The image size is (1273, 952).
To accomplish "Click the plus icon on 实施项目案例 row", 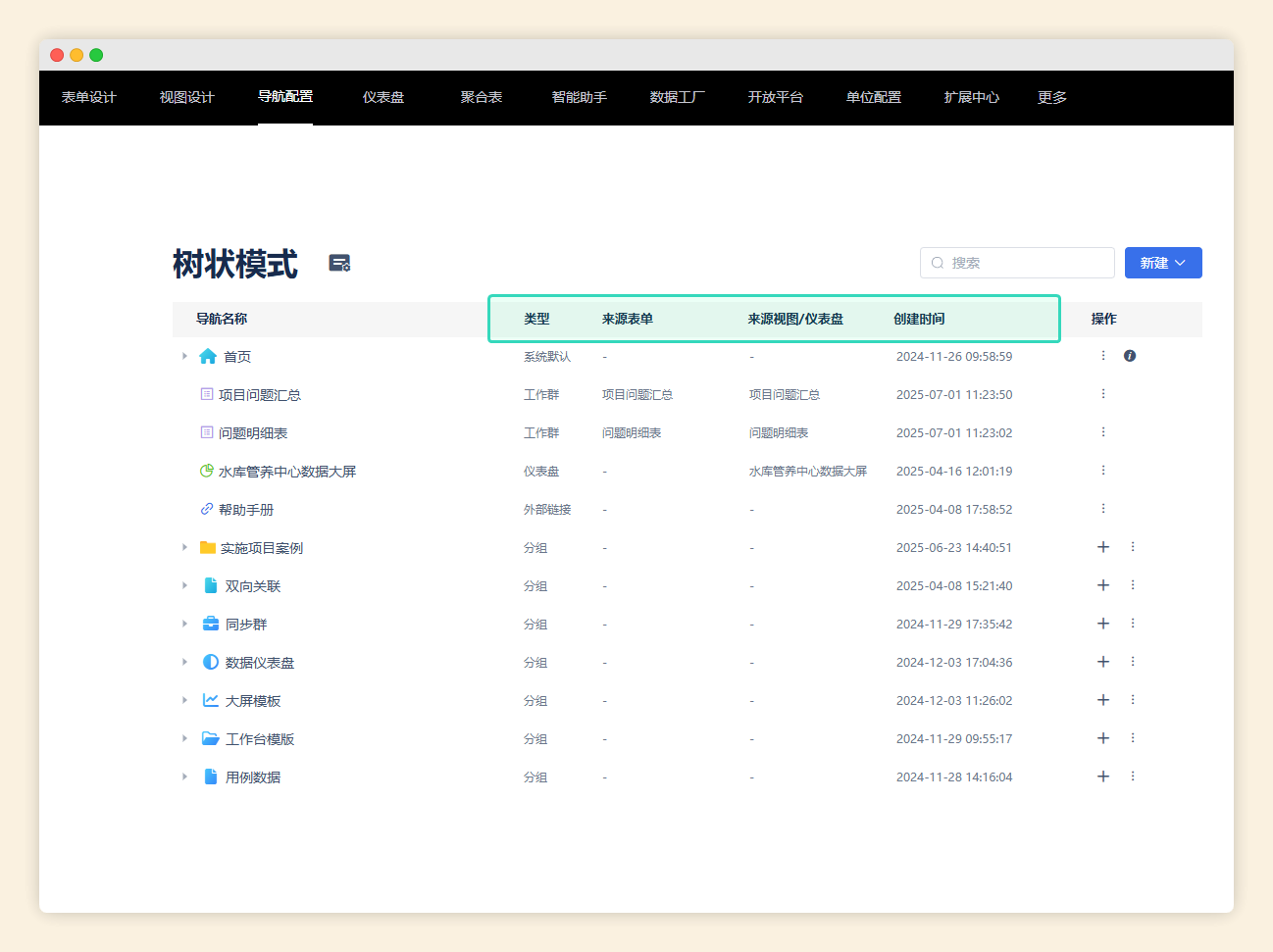I will tap(1103, 547).
